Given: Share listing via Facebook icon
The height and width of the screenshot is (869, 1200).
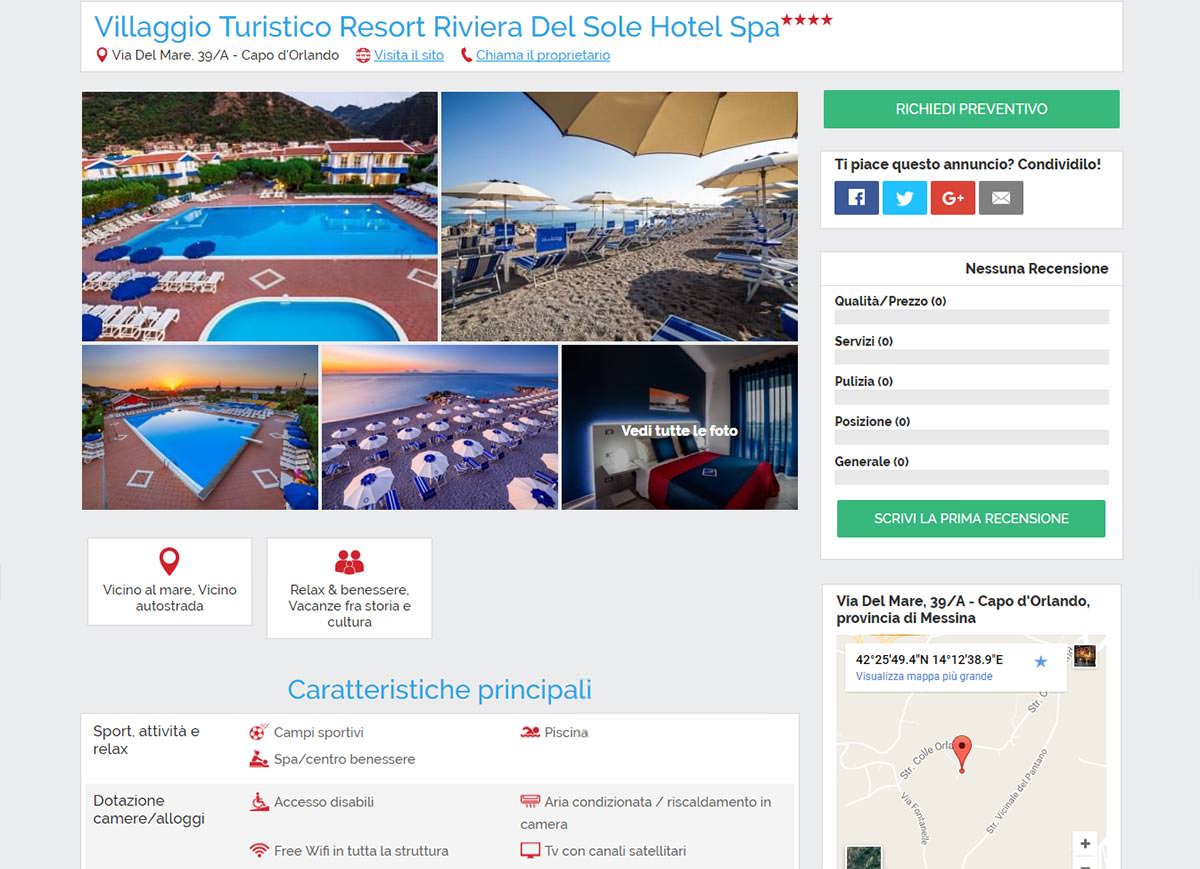Looking at the screenshot, I should (857, 198).
